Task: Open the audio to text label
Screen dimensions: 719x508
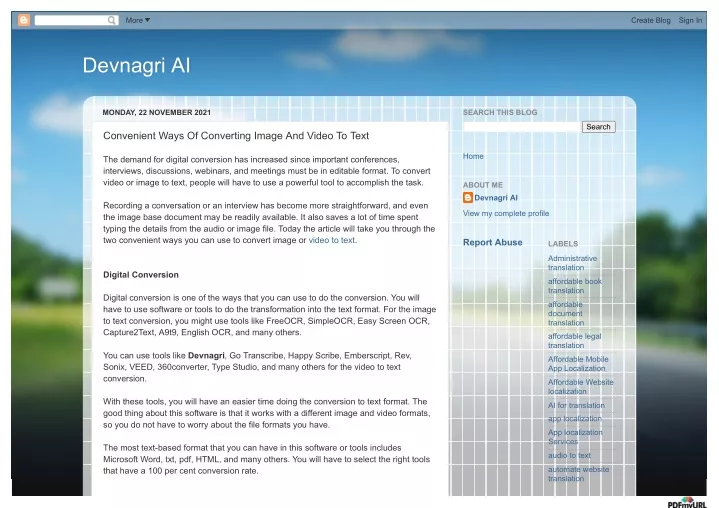Action: 569,455
